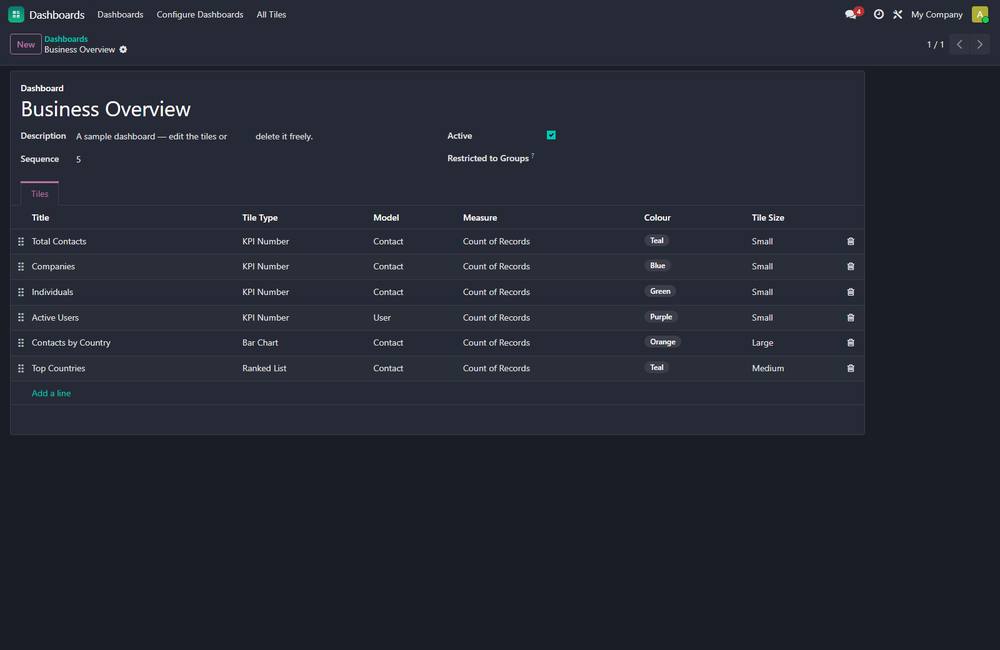Screen dimensions: 1000x650
Task: Open Tile Size dropdown for Contacts by Country
Action: pyautogui.click(x=762, y=343)
